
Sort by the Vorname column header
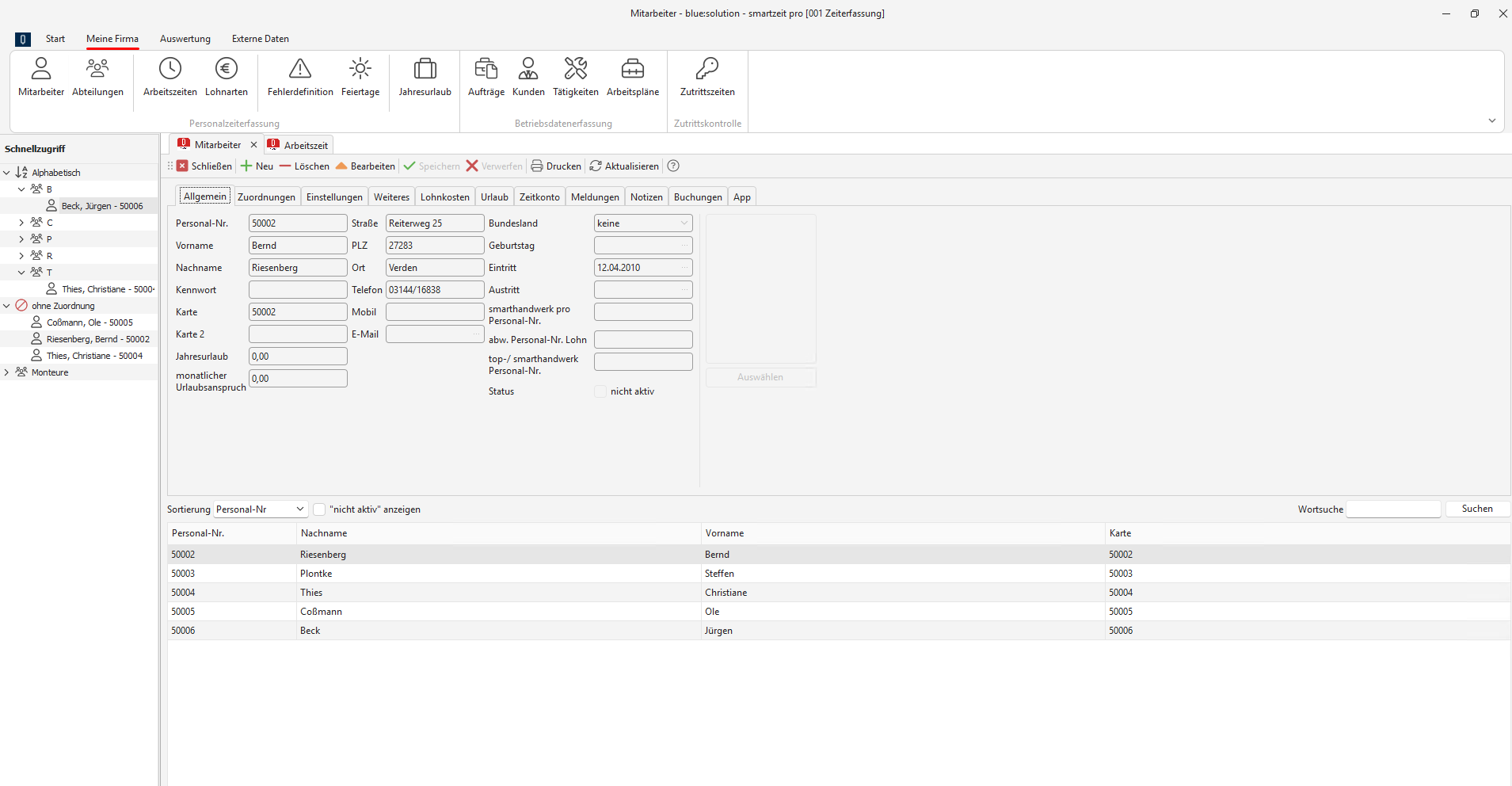903,533
